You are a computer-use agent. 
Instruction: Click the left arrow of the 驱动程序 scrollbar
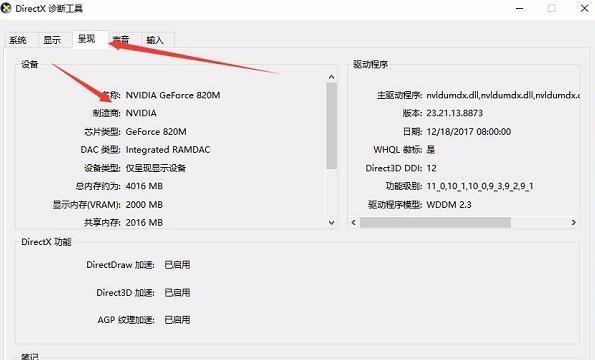click(354, 222)
